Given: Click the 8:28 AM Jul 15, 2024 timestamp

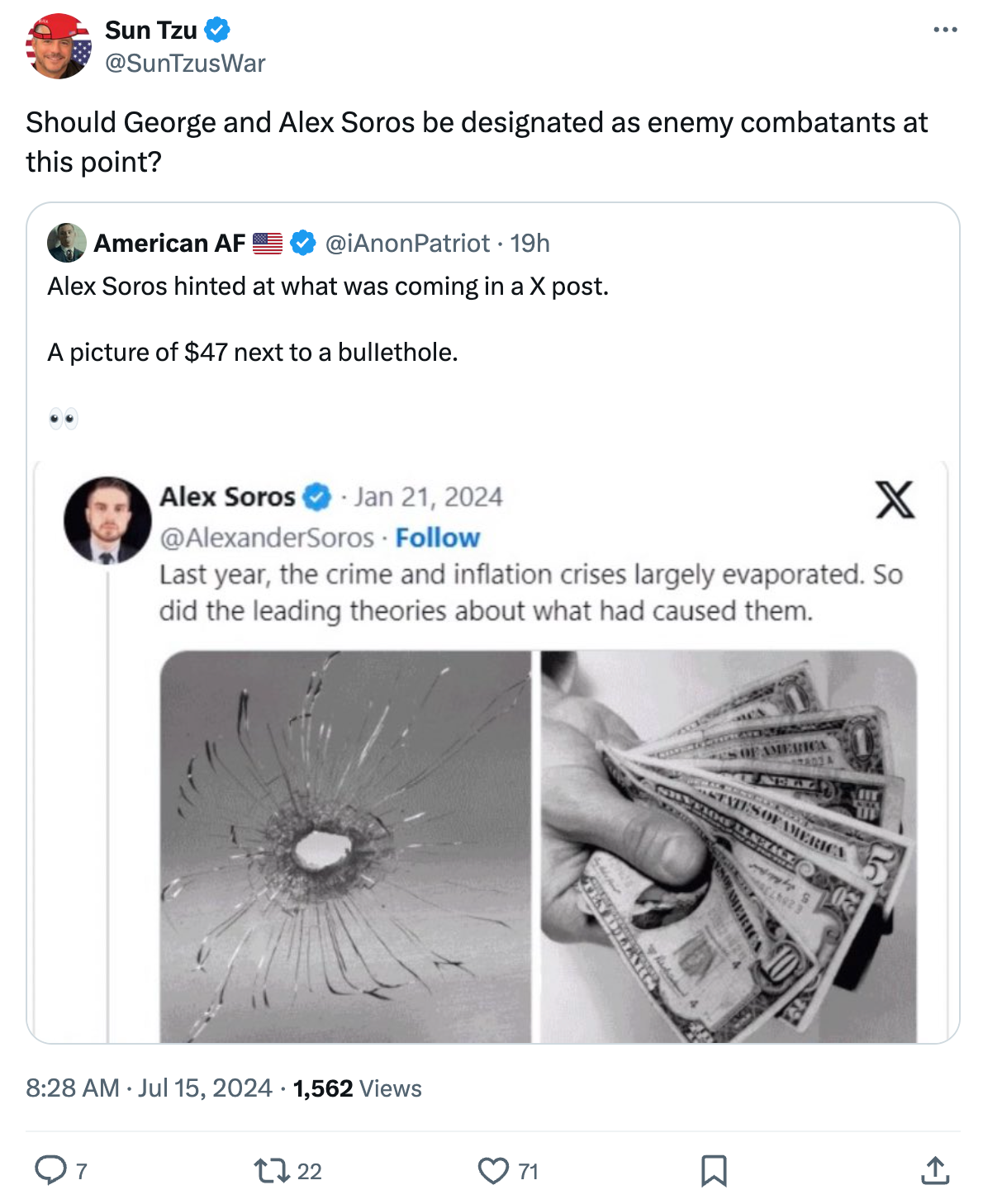Looking at the screenshot, I should point(149,1088).
